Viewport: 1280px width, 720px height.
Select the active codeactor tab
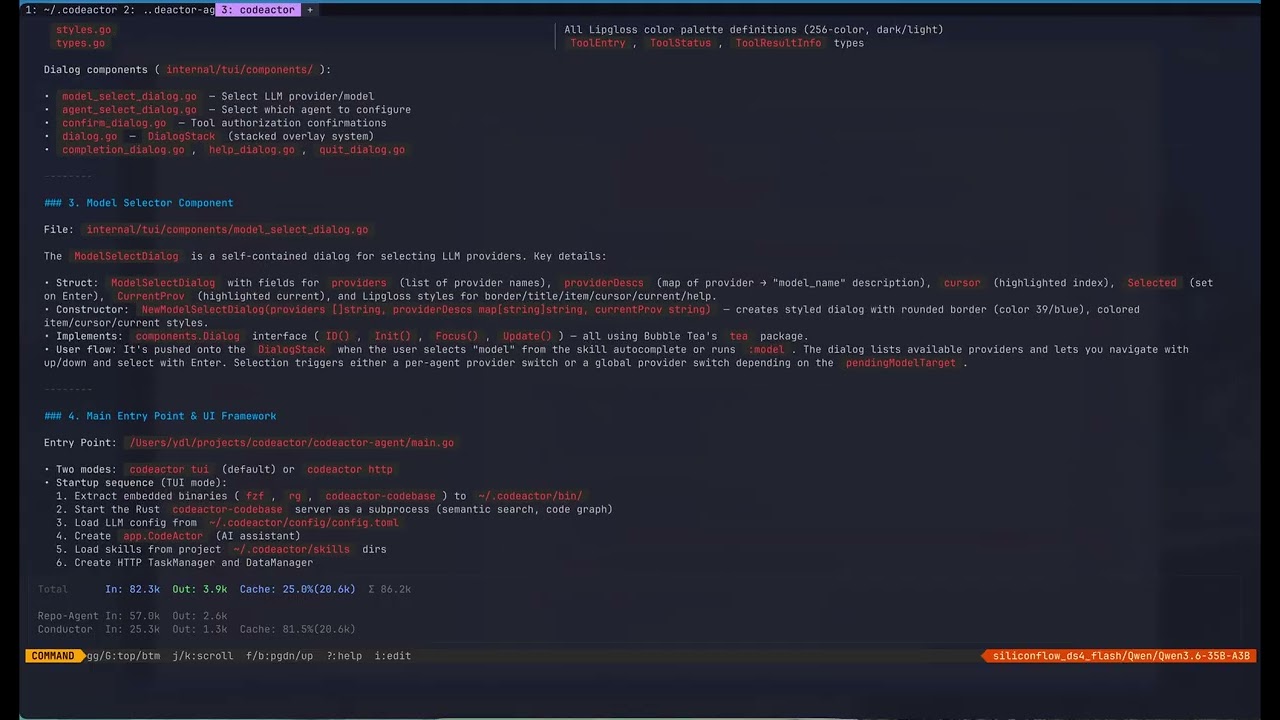pyautogui.click(x=258, y=10)
